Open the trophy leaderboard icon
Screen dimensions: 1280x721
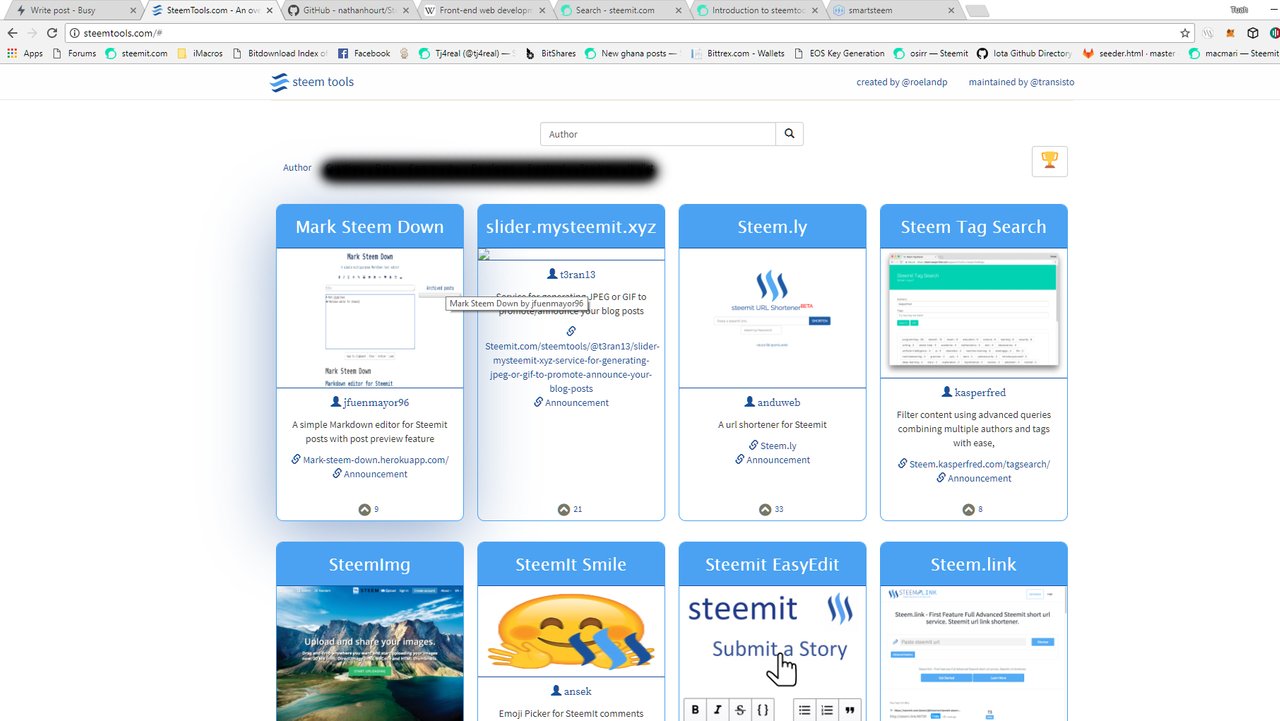(1049, 160)
